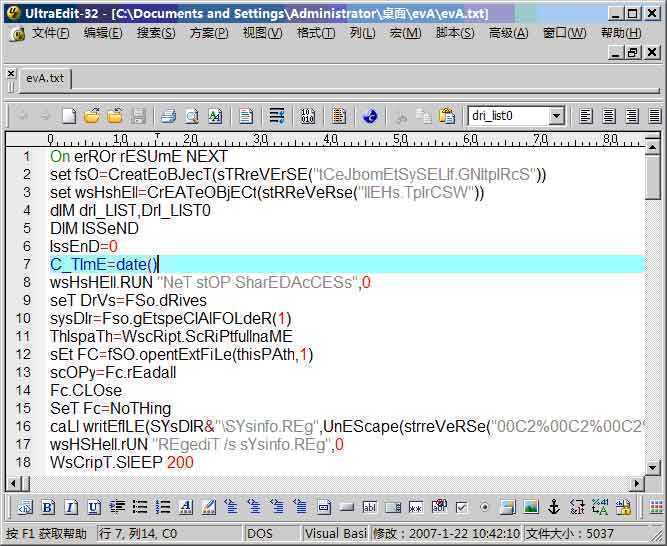Click the HTML Bold B icon
Image resolution: width=667 pixels, height=546 pixels.
click(48, 507)
